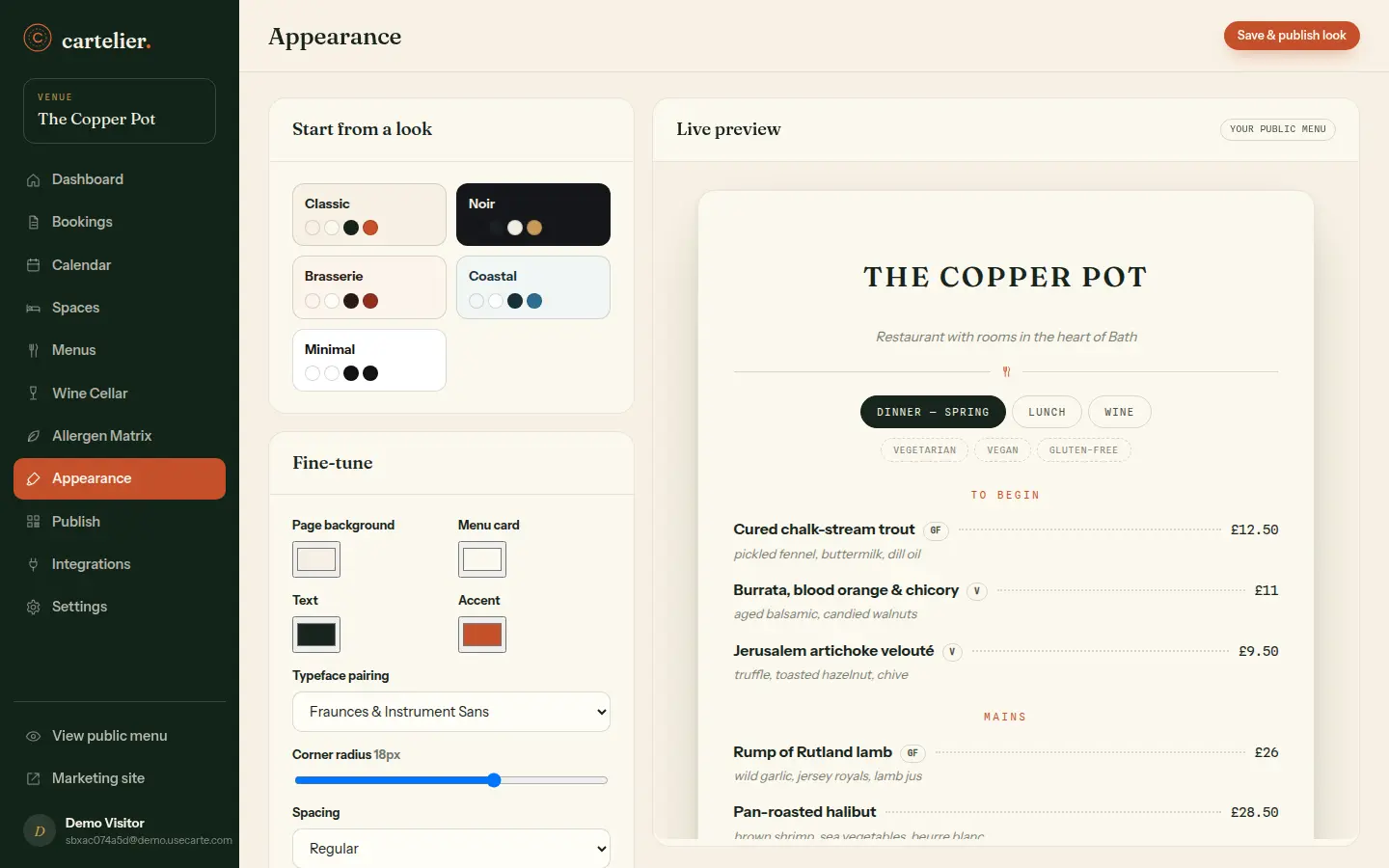Image resolution: width=1389 pixels, height=868 pixels.
Task: Switch to the Dinner – Spring menu tab
Action: coord(933,412)
